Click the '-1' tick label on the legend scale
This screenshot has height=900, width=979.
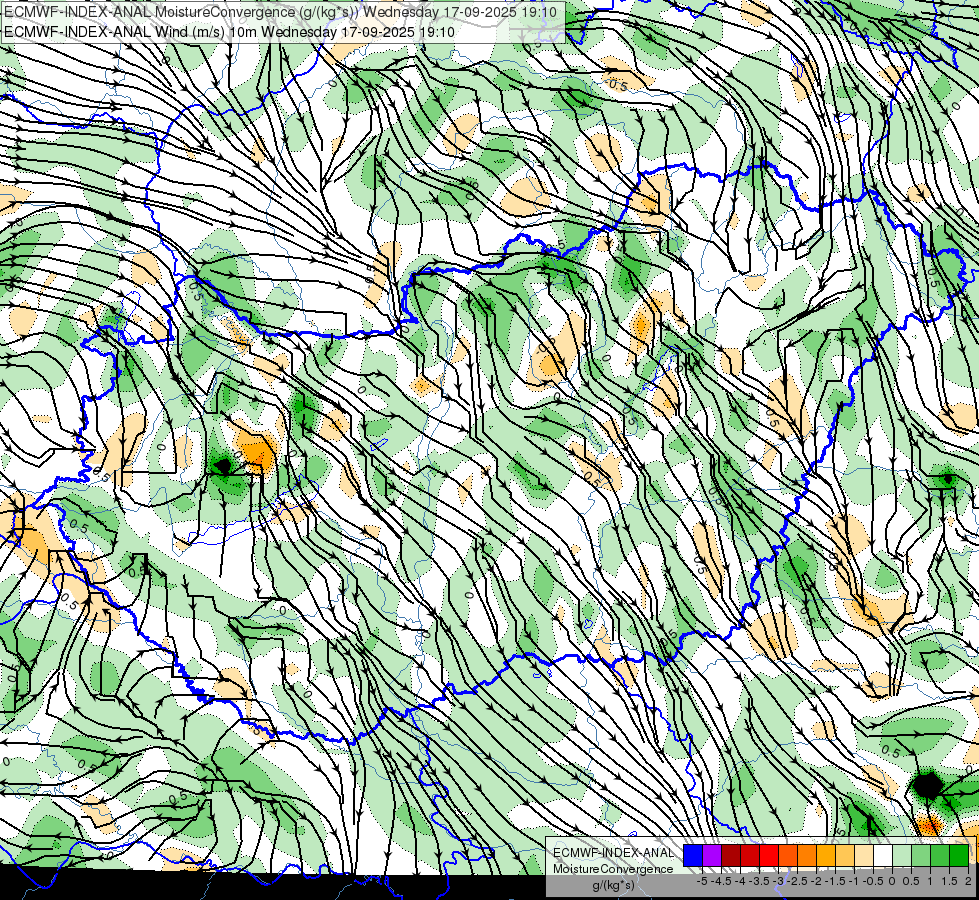[x=854, y=881]
